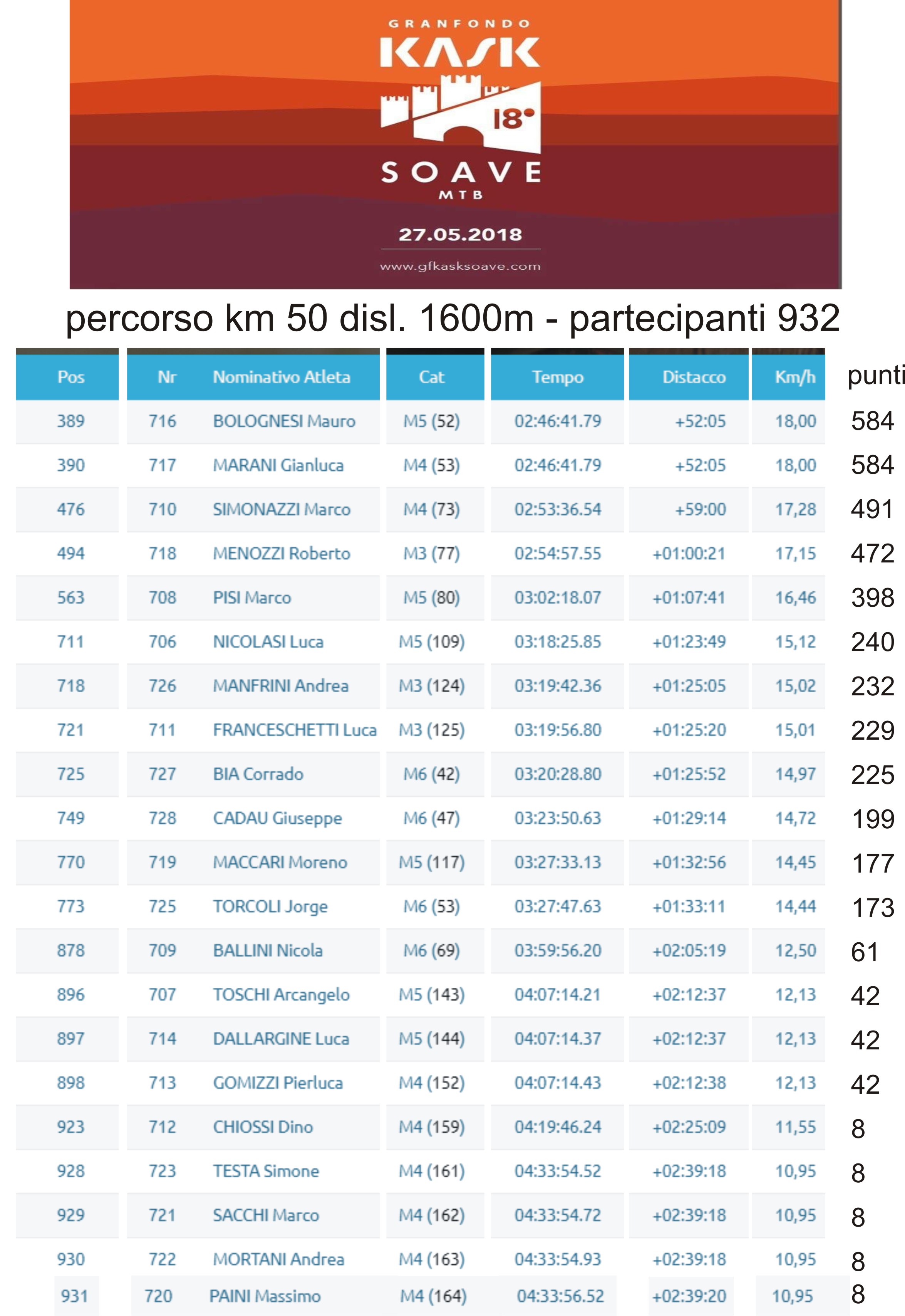This screenshot has width=905, height=1316.
Task: Click the Nominativo Atleta column header
Action: pos(282,377)
